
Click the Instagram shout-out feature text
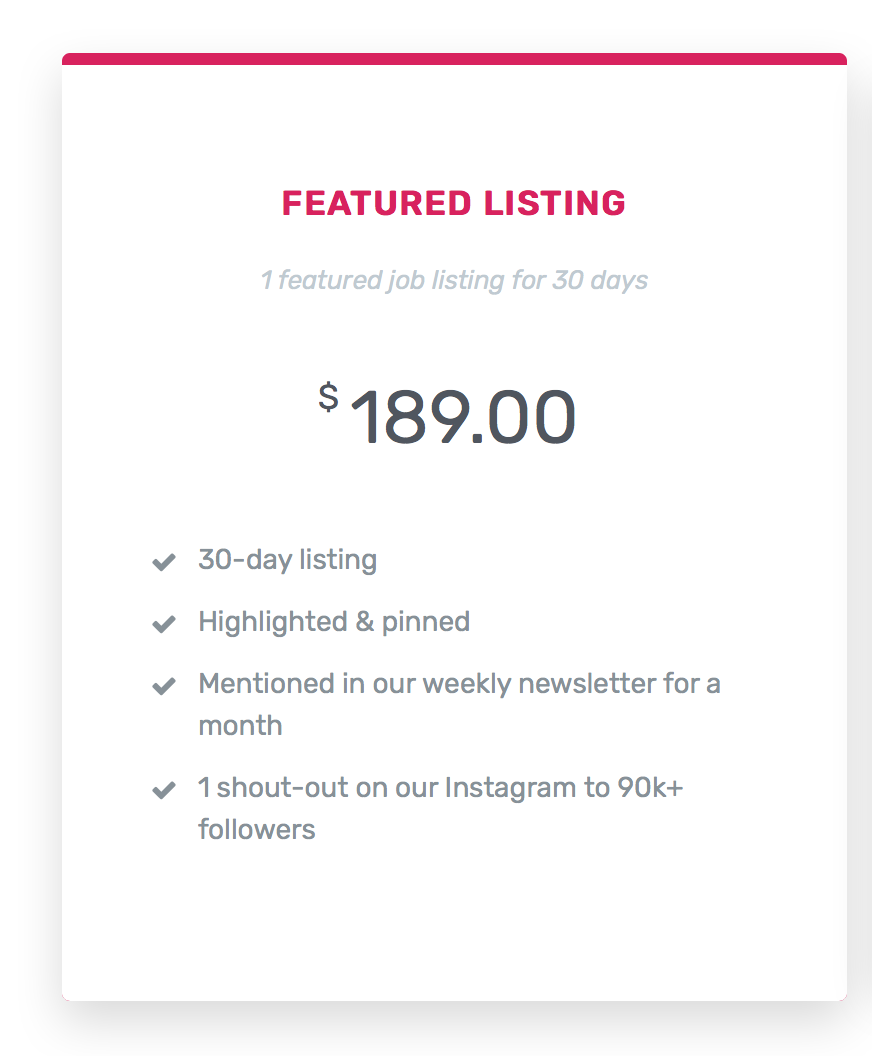pos(440,808)
